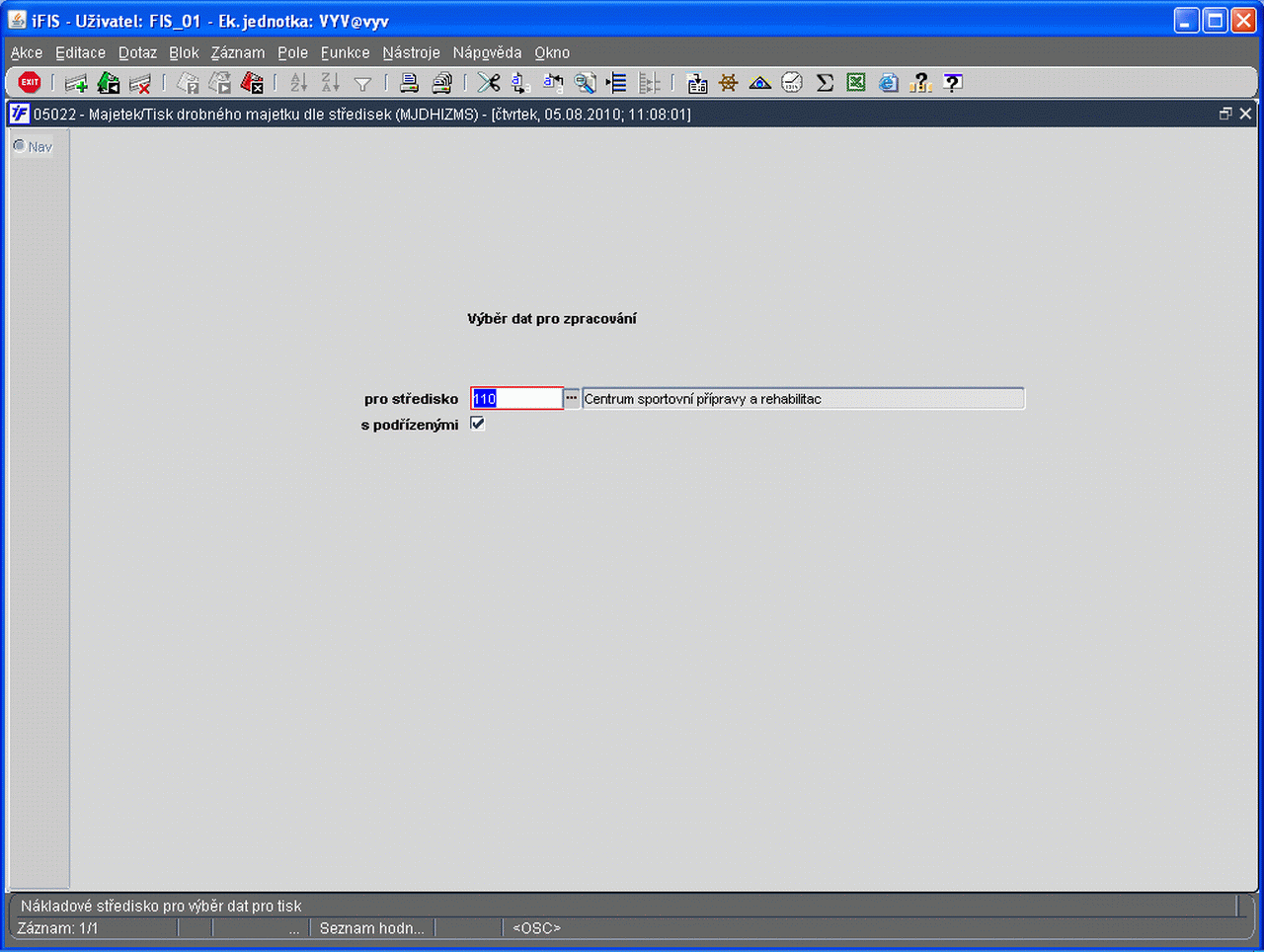
Task: Click the red EXIT stop-sign icon
Action: pos(30,83)
